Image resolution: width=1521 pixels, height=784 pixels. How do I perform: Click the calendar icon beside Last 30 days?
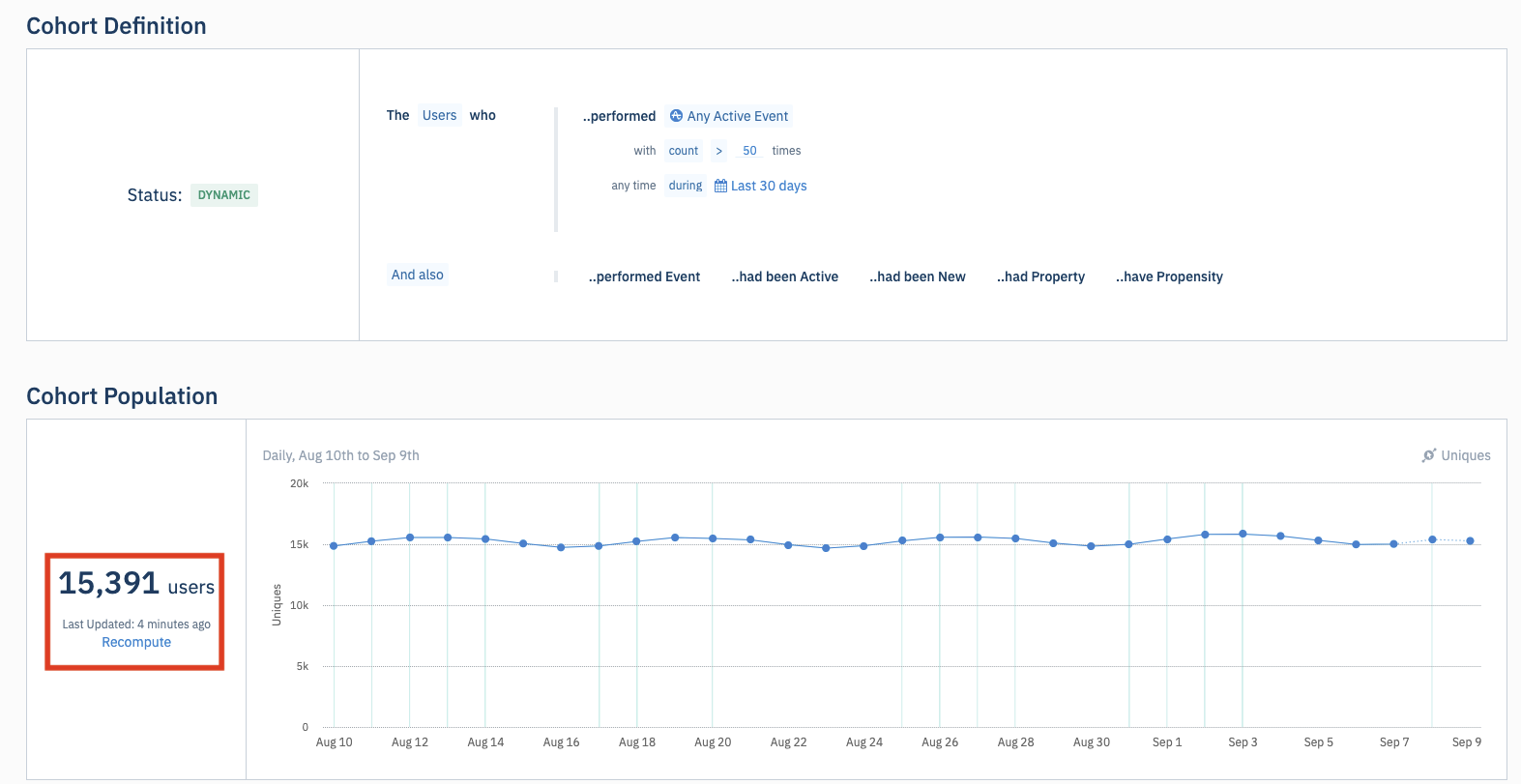pos(720,186)
